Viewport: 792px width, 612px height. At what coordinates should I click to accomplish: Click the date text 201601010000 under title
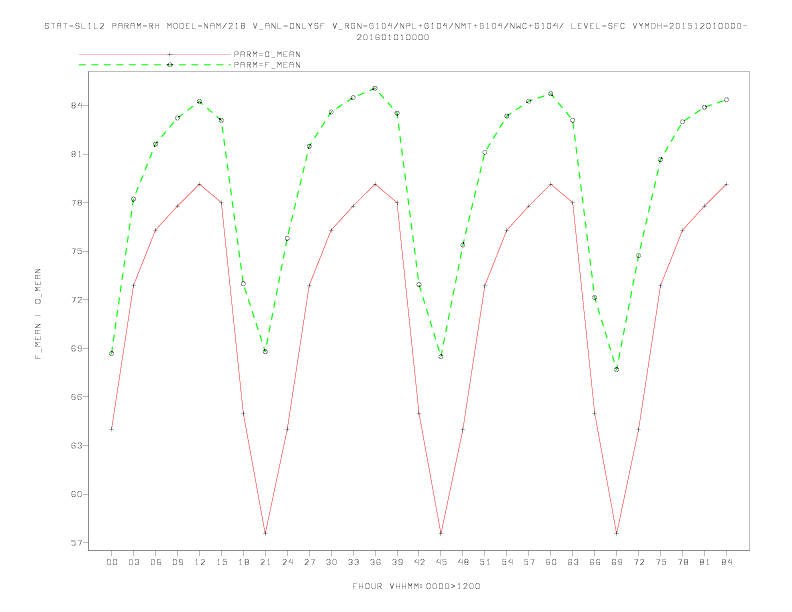tap(393, 37)
